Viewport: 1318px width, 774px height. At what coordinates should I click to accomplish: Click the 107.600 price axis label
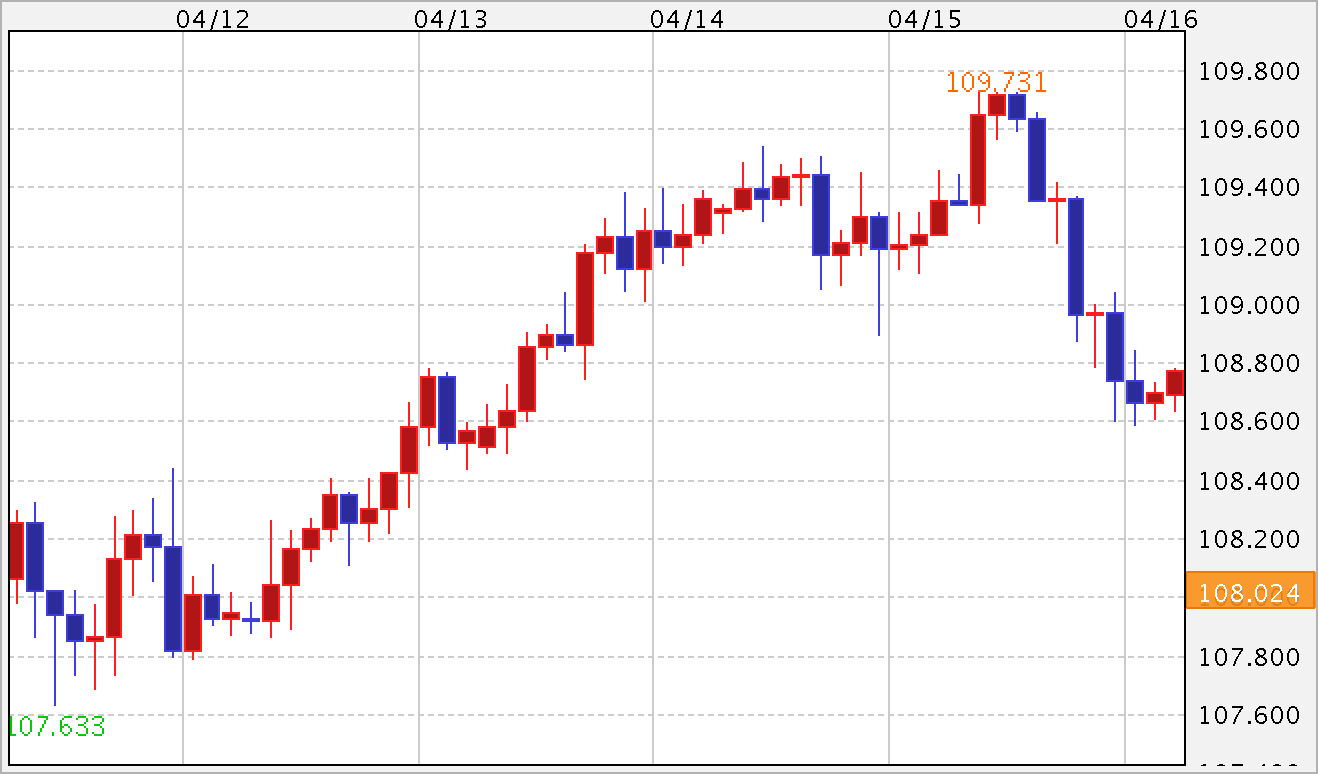point(1249,715)
